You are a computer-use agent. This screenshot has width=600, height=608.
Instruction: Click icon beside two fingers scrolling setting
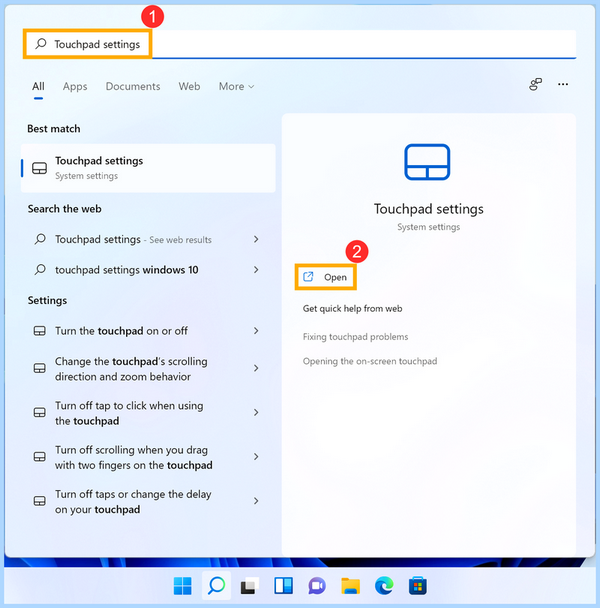click(x=40, y=457)
